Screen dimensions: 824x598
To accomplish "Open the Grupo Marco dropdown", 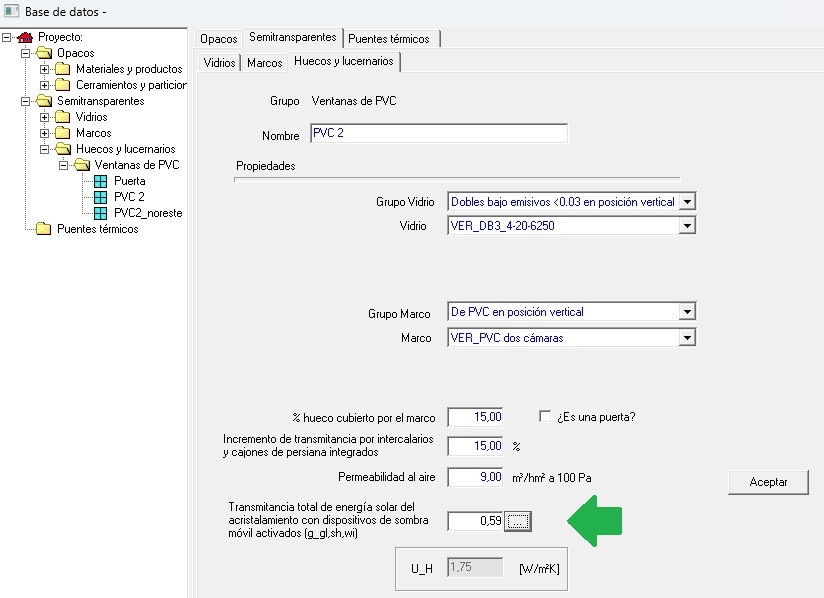I will point(687,312).
